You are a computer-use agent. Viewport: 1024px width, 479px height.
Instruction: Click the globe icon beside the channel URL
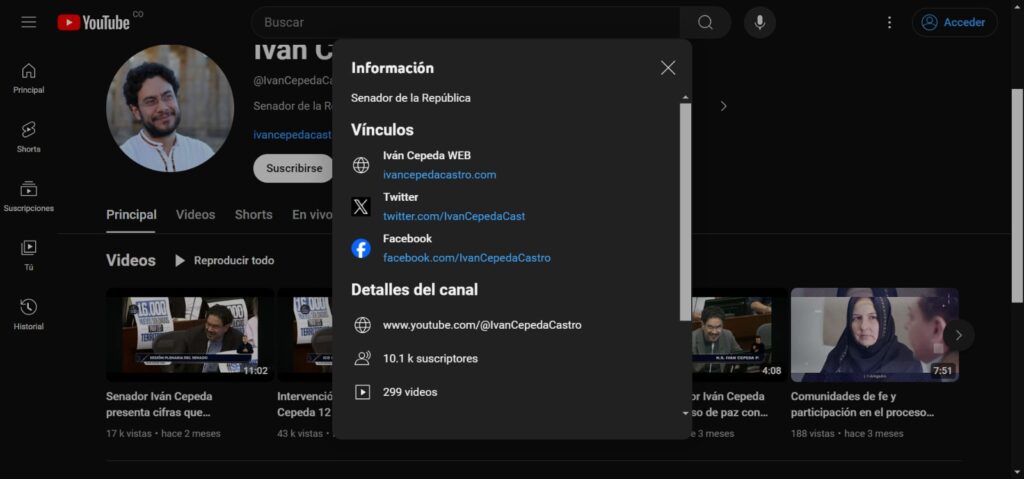[x=362, y=325]
